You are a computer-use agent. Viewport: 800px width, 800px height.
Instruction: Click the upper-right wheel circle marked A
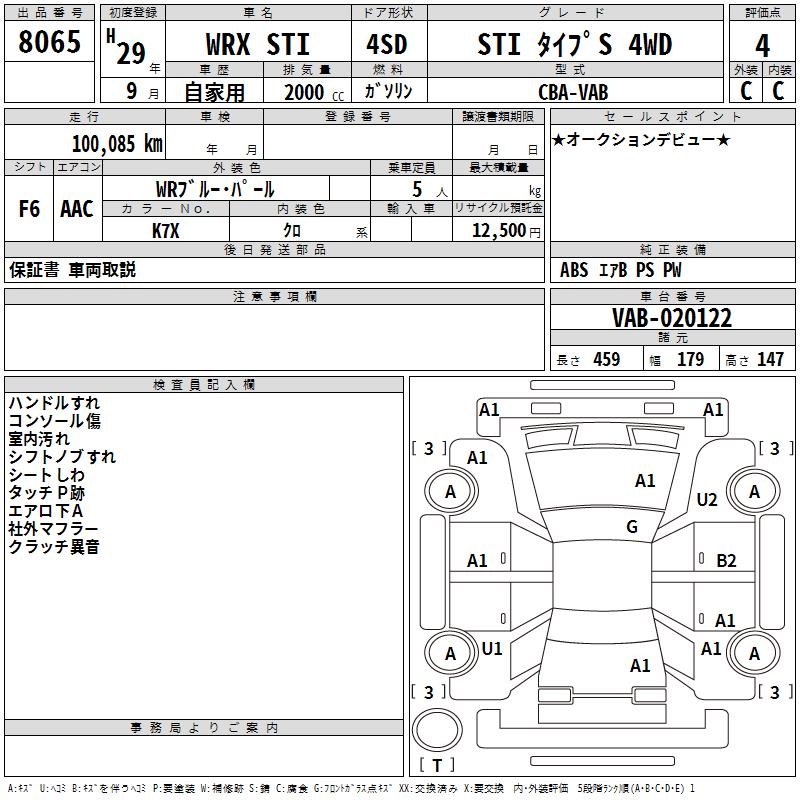[x=754, y=491]
